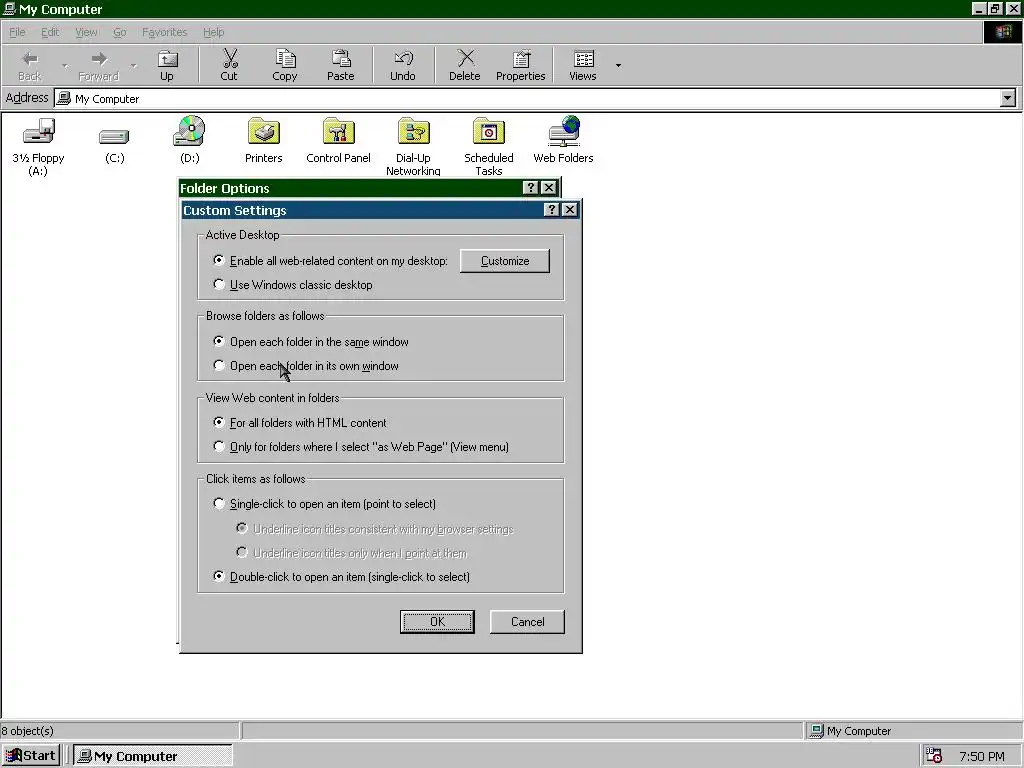Open the Favorites menu
1024x768 pixels.
pos(165,32)
